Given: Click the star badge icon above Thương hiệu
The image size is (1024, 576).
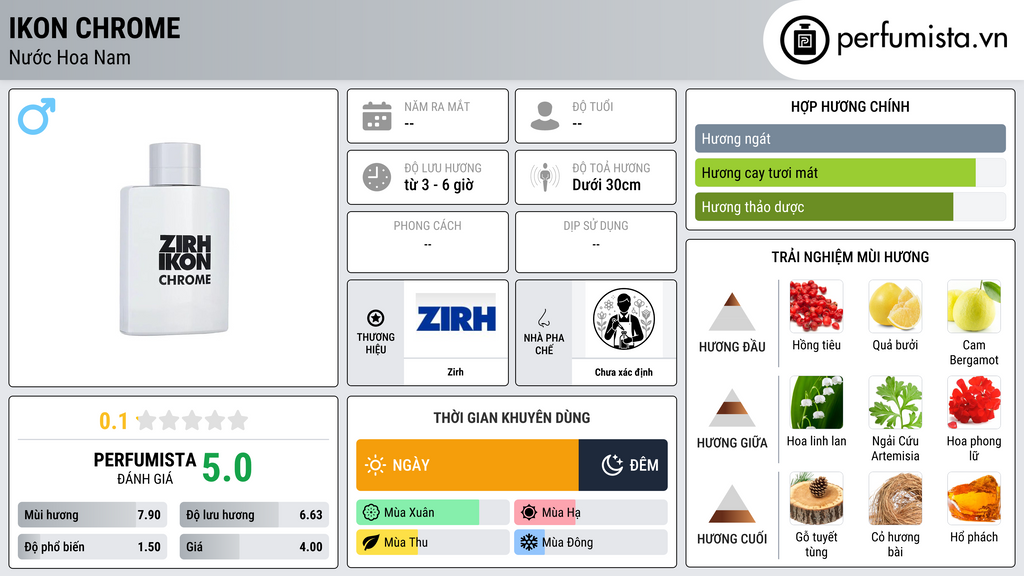Looking at the screenshot, I should click(376, 318).
